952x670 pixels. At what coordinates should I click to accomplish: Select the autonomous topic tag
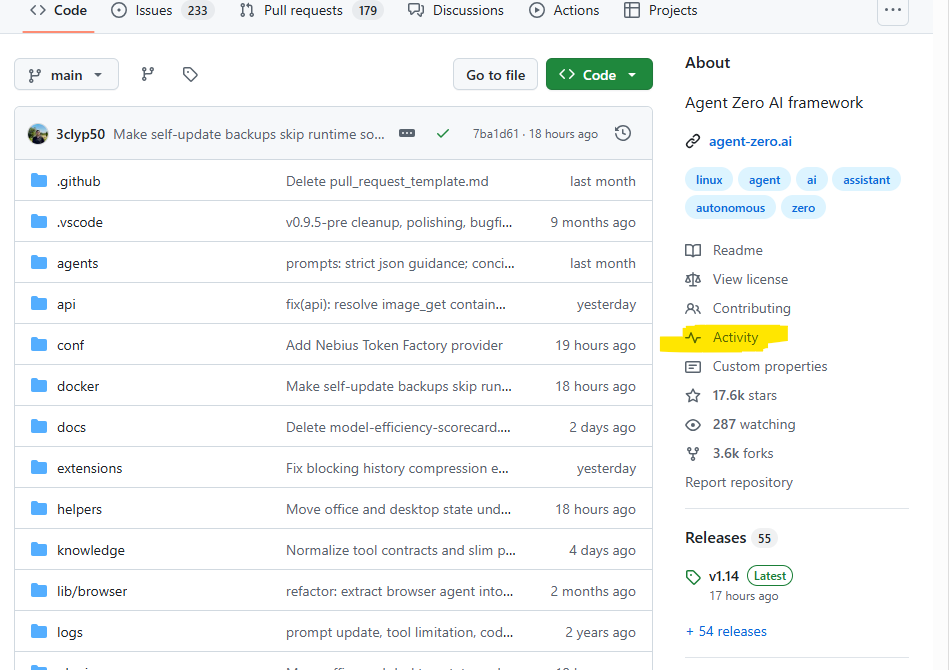730,208
